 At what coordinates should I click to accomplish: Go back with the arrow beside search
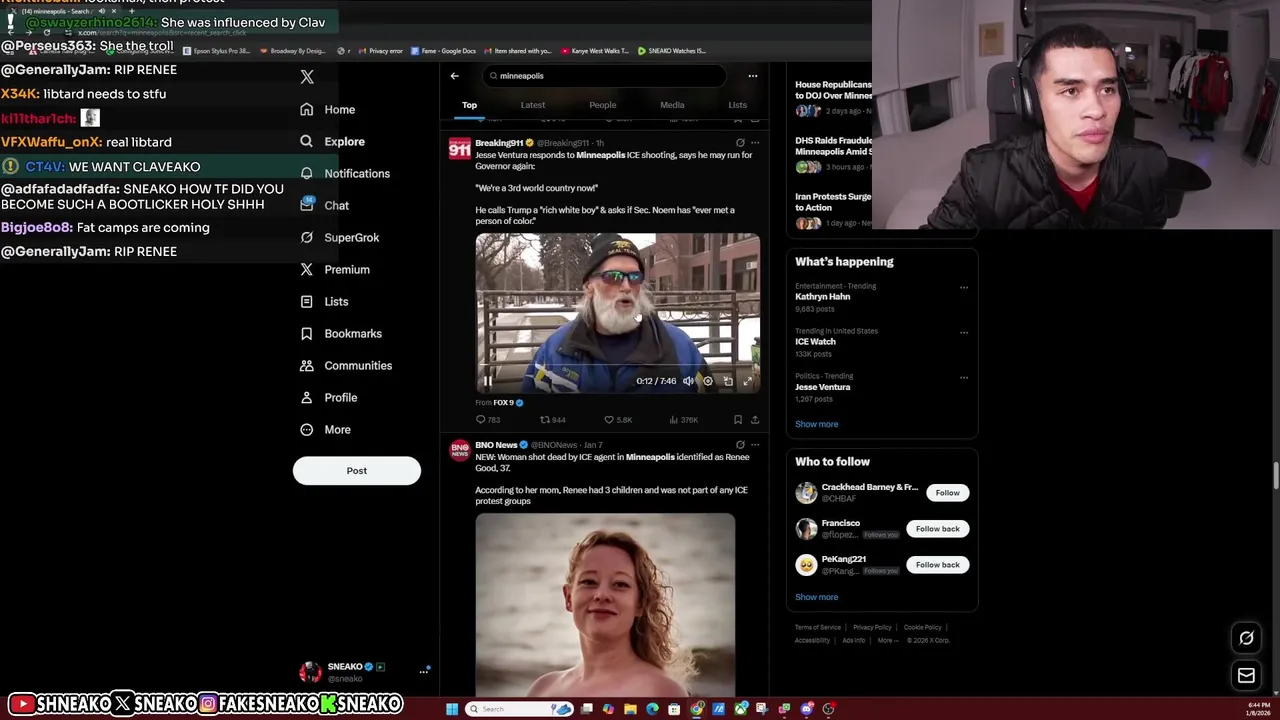click(x=454, y=76)
